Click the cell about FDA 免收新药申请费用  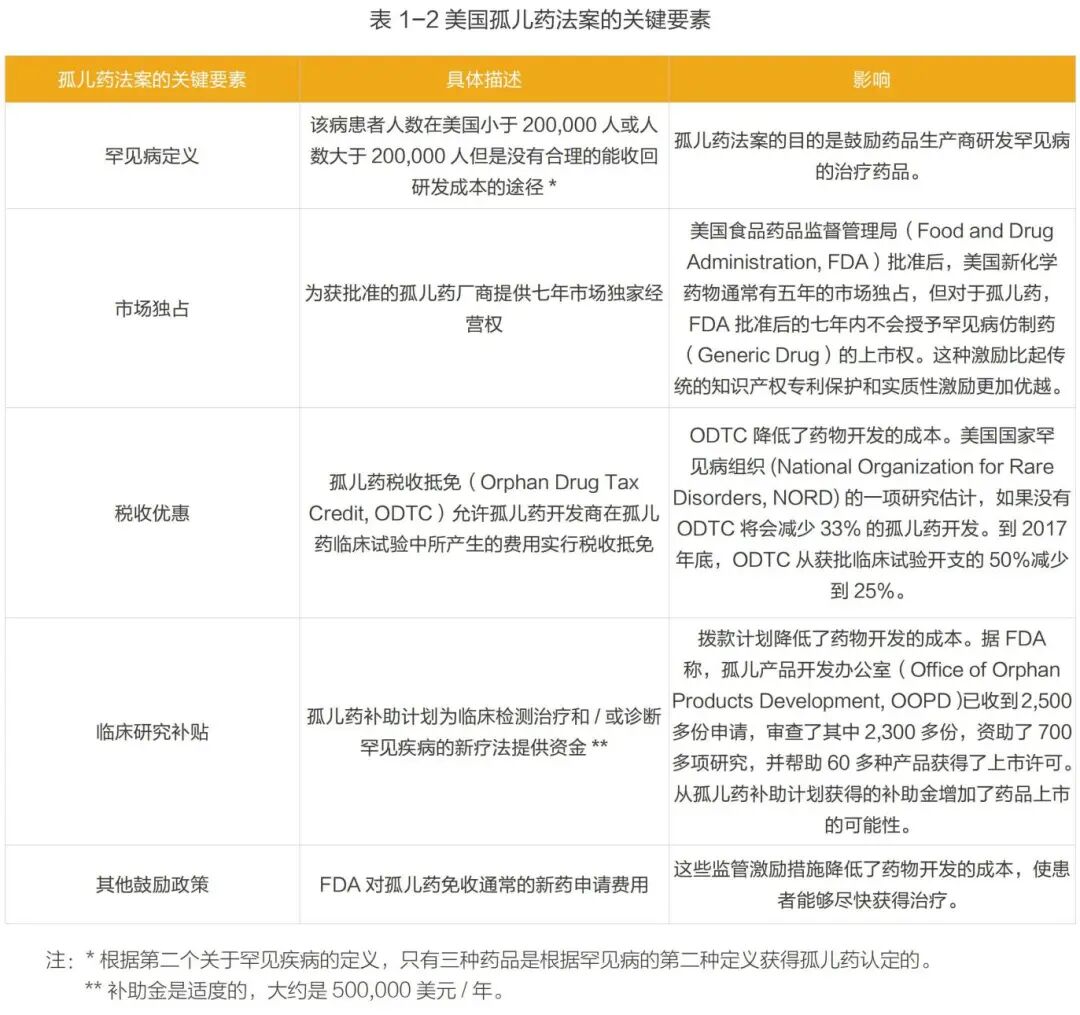(x=482, y=884)
